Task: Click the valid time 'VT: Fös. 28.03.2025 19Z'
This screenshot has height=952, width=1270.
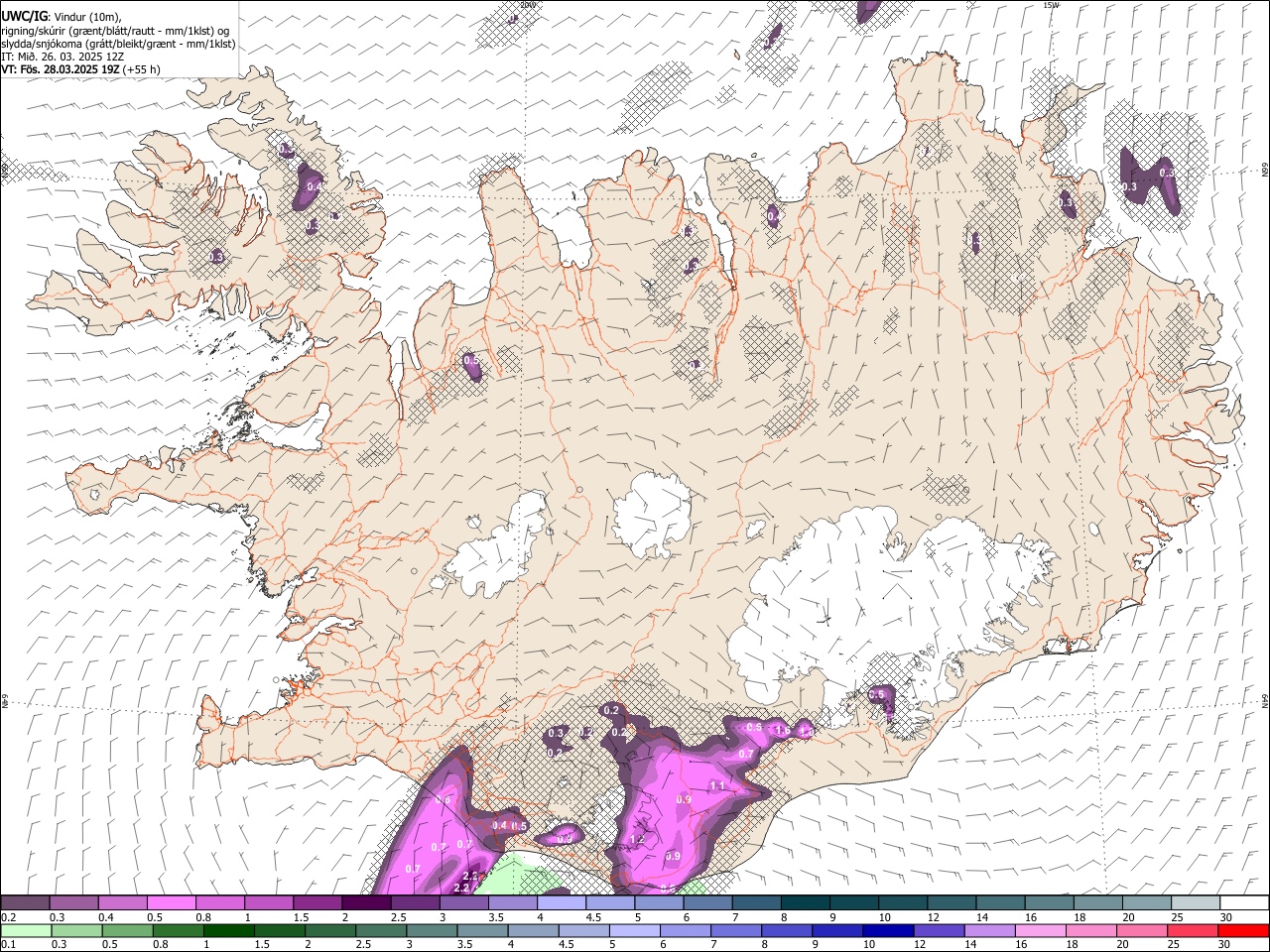Action: click(61, 69)
